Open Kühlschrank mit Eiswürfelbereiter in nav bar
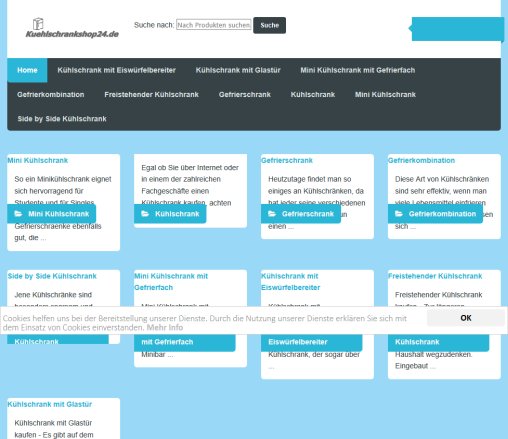The height and width of the screenshot is (439, 508). [x=116, y=70]
